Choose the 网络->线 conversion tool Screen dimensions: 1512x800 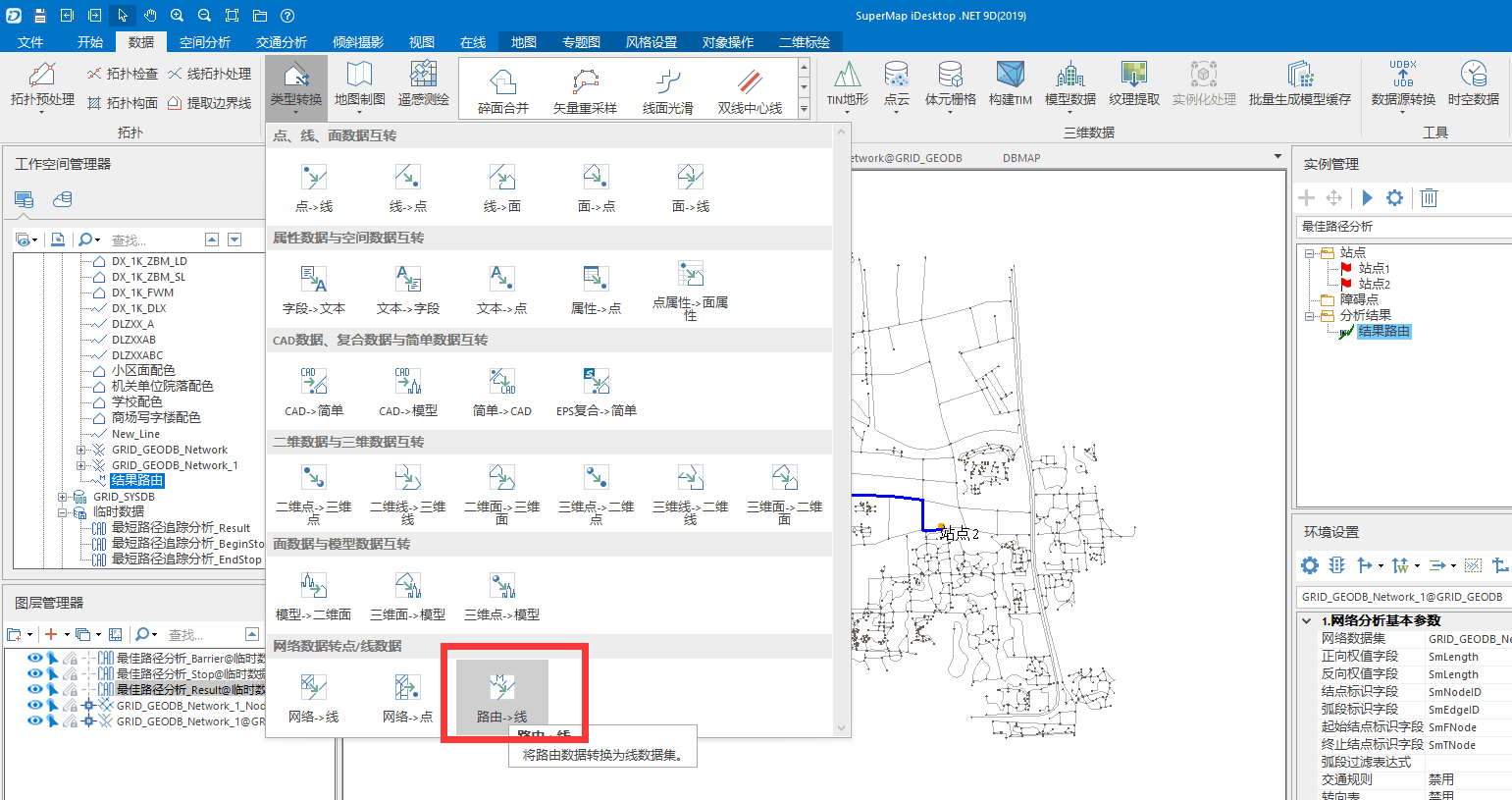(x=313, y=697)
